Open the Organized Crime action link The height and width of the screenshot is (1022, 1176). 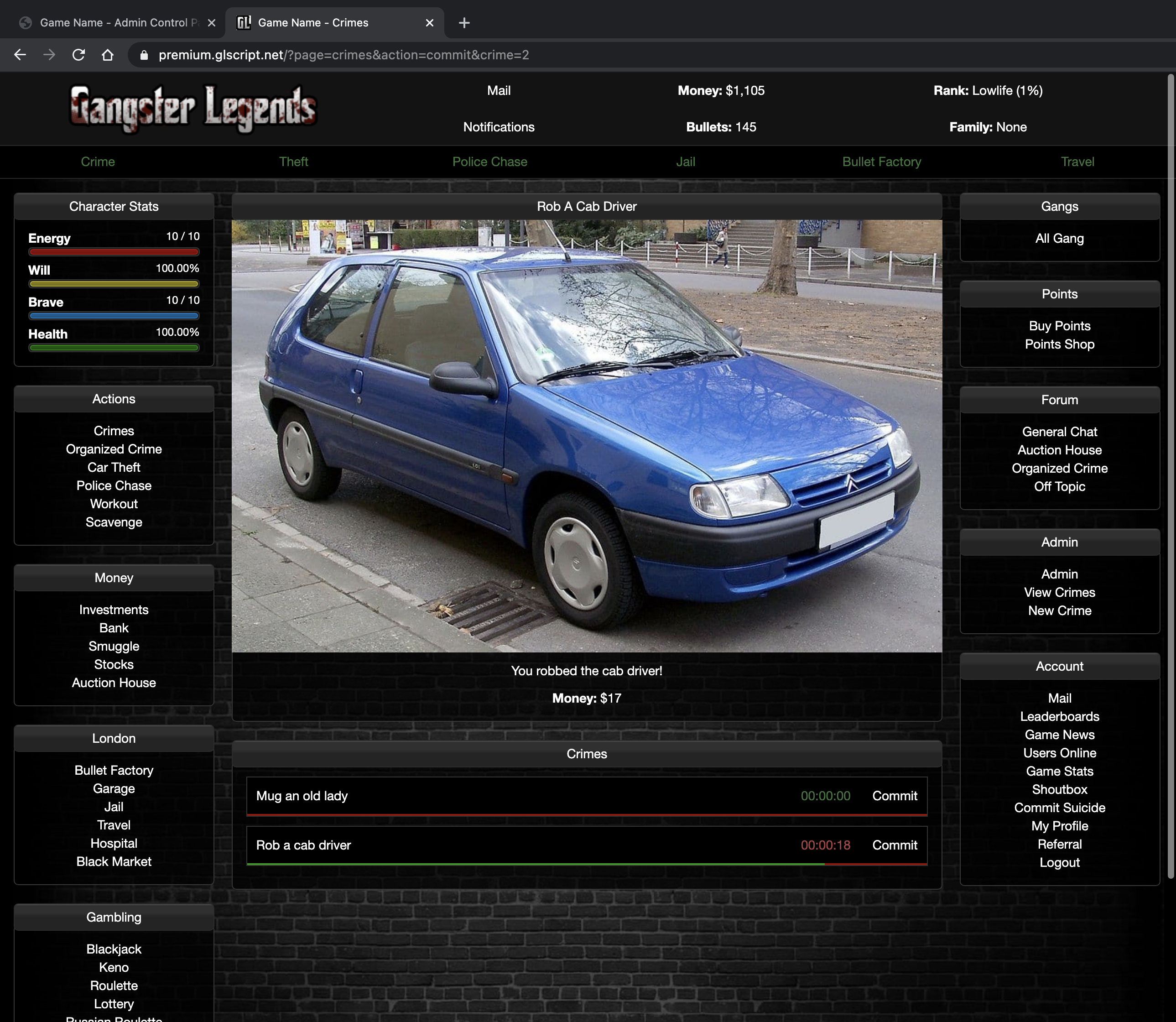pyautogui.click(x=114, y=449)
